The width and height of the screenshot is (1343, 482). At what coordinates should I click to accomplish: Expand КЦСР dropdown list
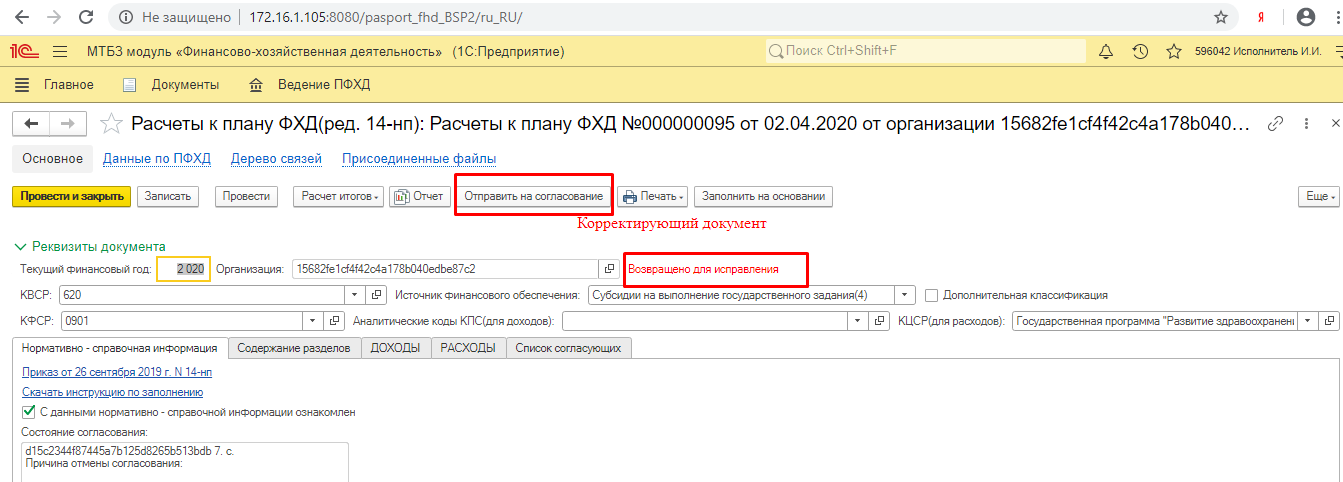(x=1309, y=321)
